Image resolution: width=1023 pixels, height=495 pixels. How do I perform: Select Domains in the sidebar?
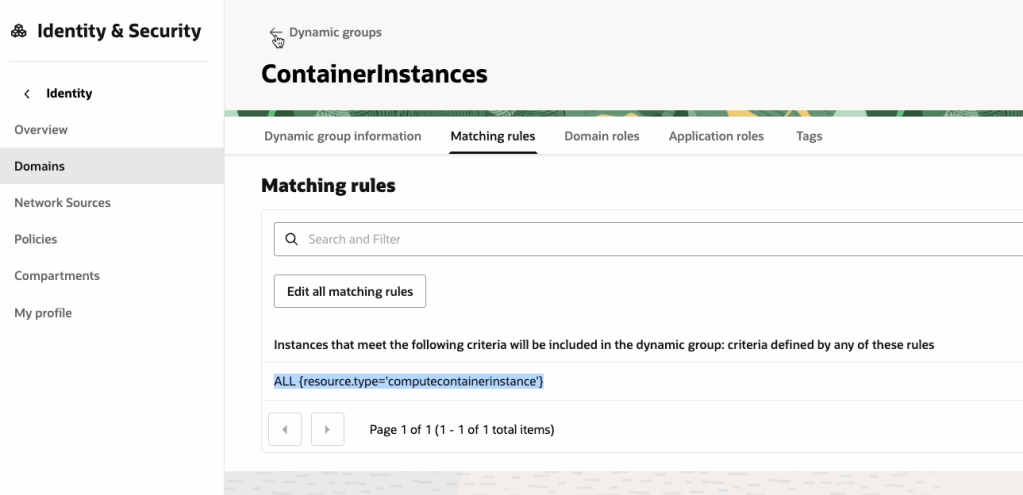point(39,166)
